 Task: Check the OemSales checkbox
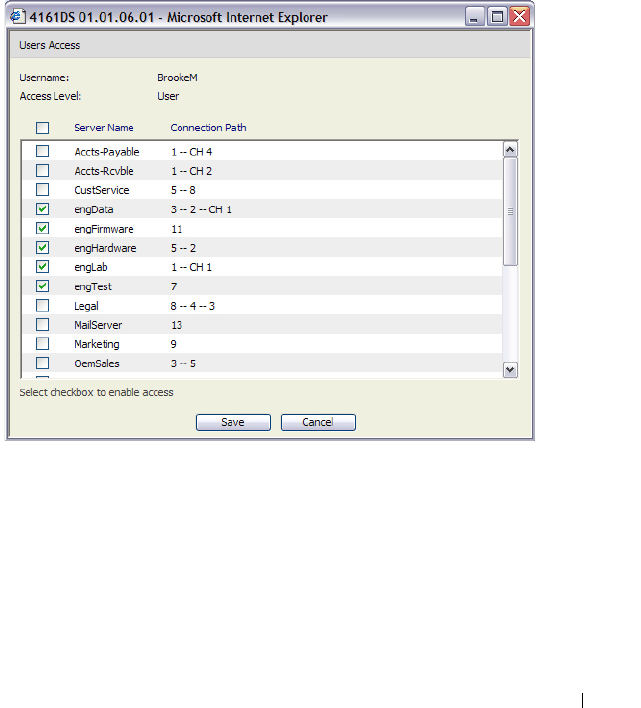coord(42,363)
